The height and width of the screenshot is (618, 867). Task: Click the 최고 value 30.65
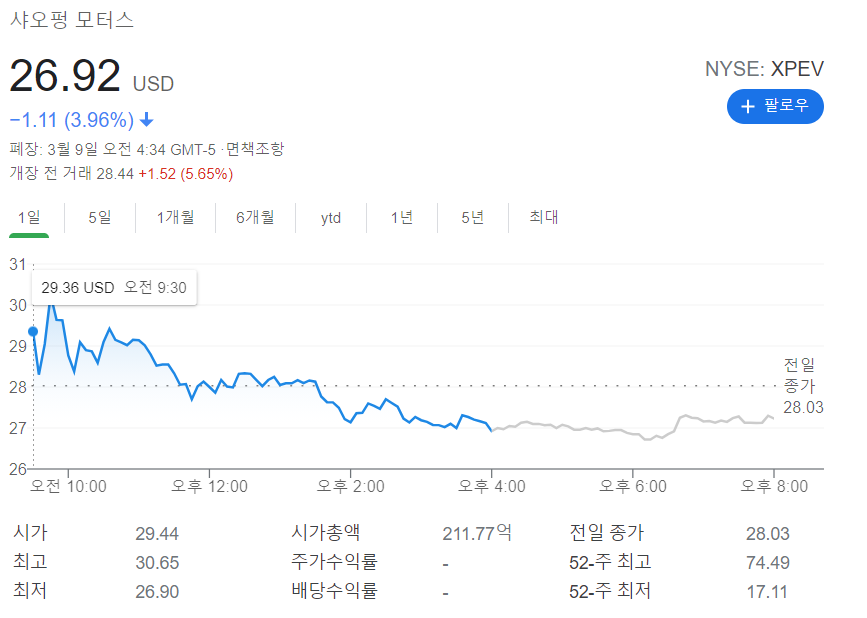click(x=157, y=563)
